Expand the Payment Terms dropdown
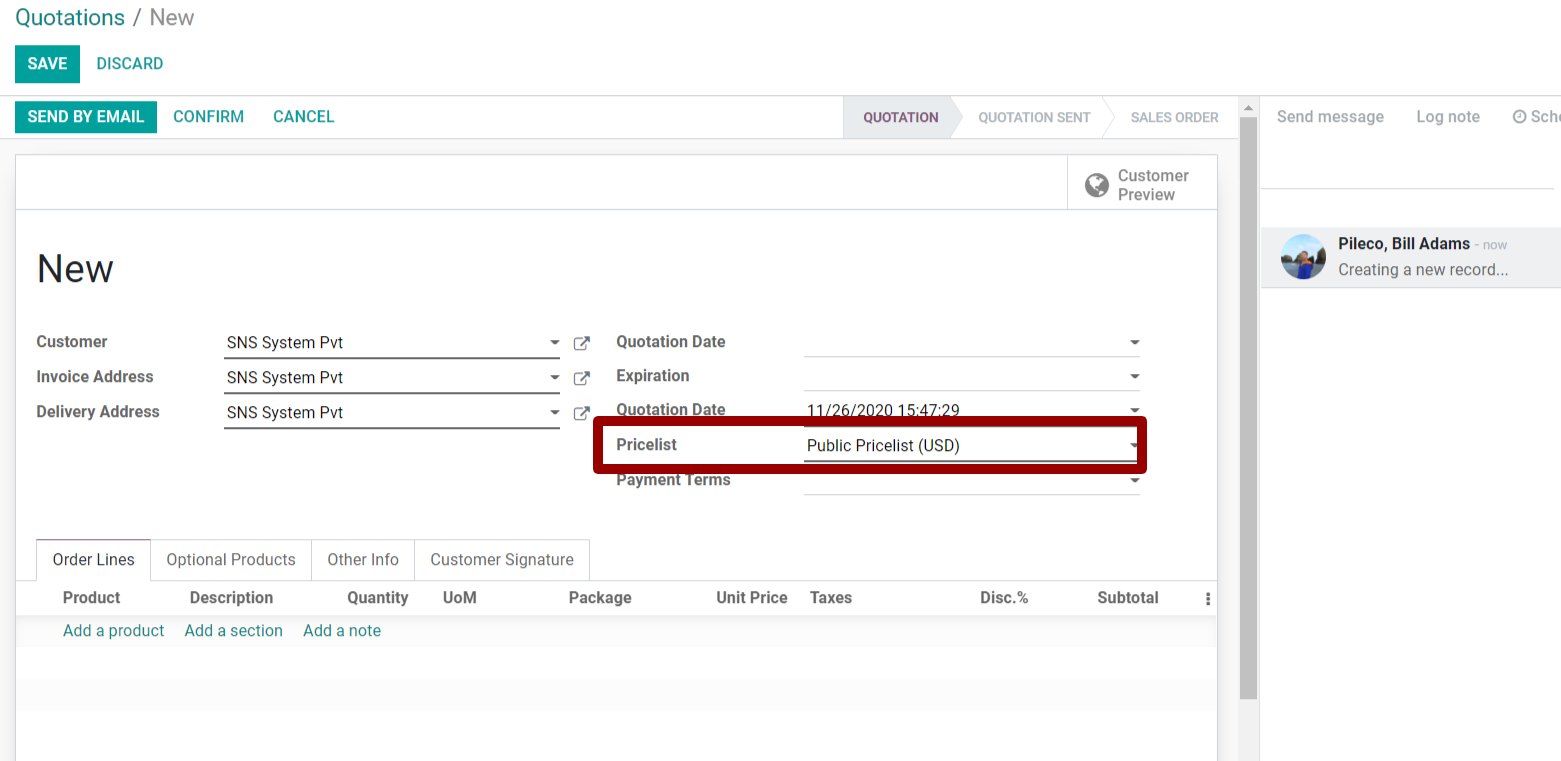This screenshot has height=761, width=1561. click(1134, 481)
